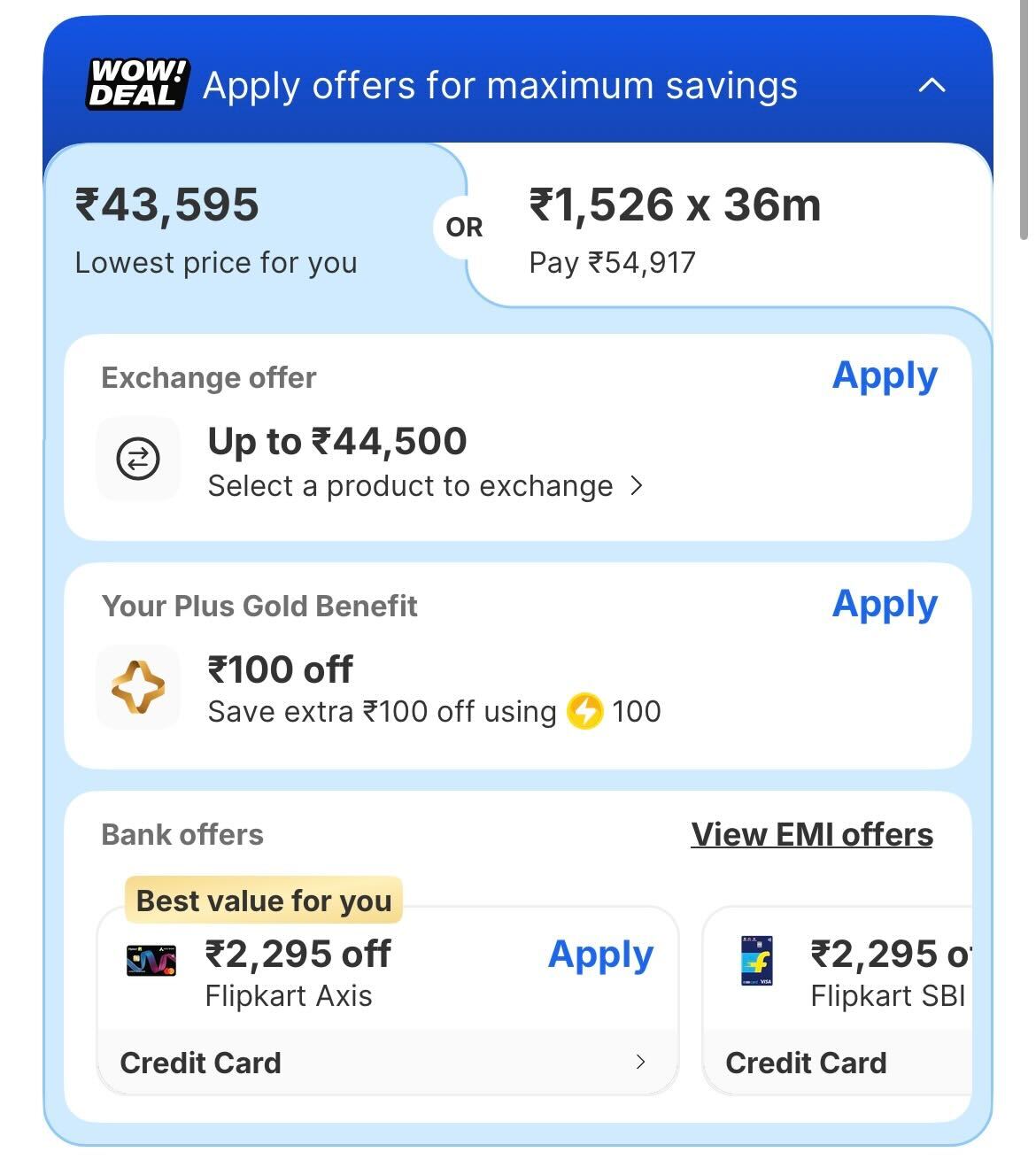
Task: Open Select a product to exchange
Action: tap(423, 486)
